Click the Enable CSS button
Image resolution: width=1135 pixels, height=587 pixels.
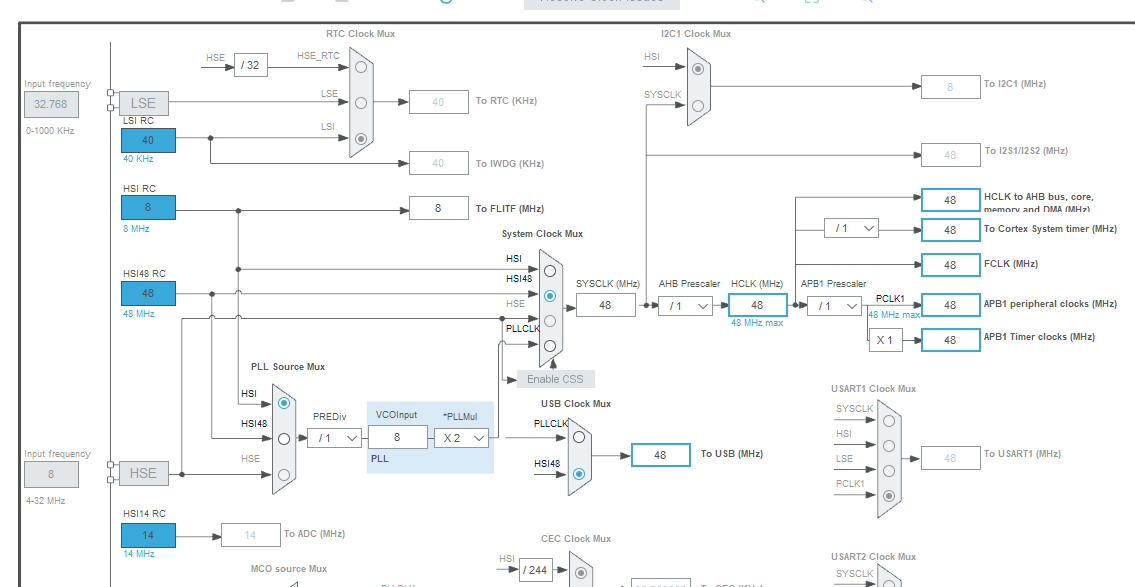[555, 378]
